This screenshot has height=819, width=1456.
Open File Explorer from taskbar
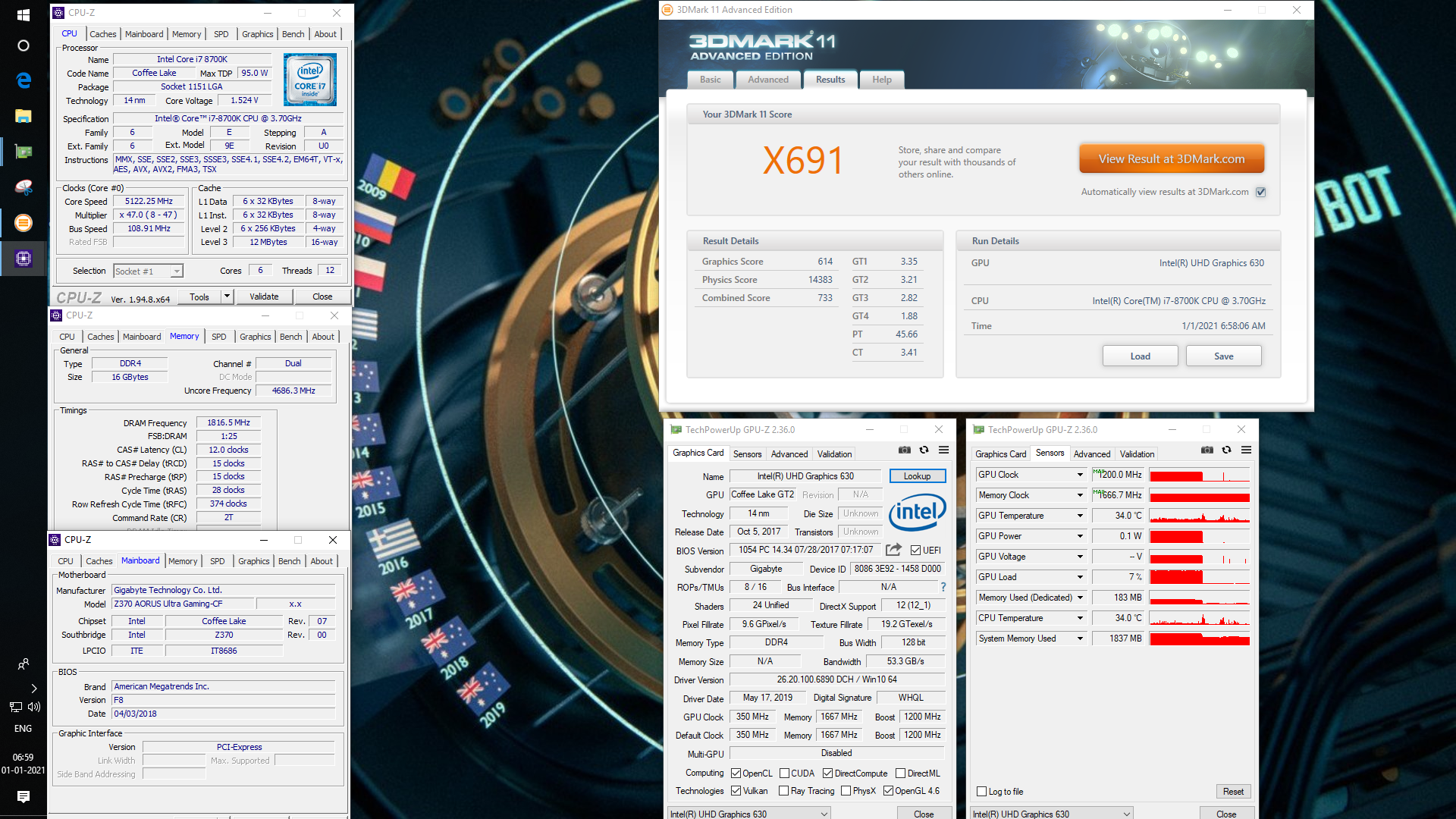pos(23,116)
